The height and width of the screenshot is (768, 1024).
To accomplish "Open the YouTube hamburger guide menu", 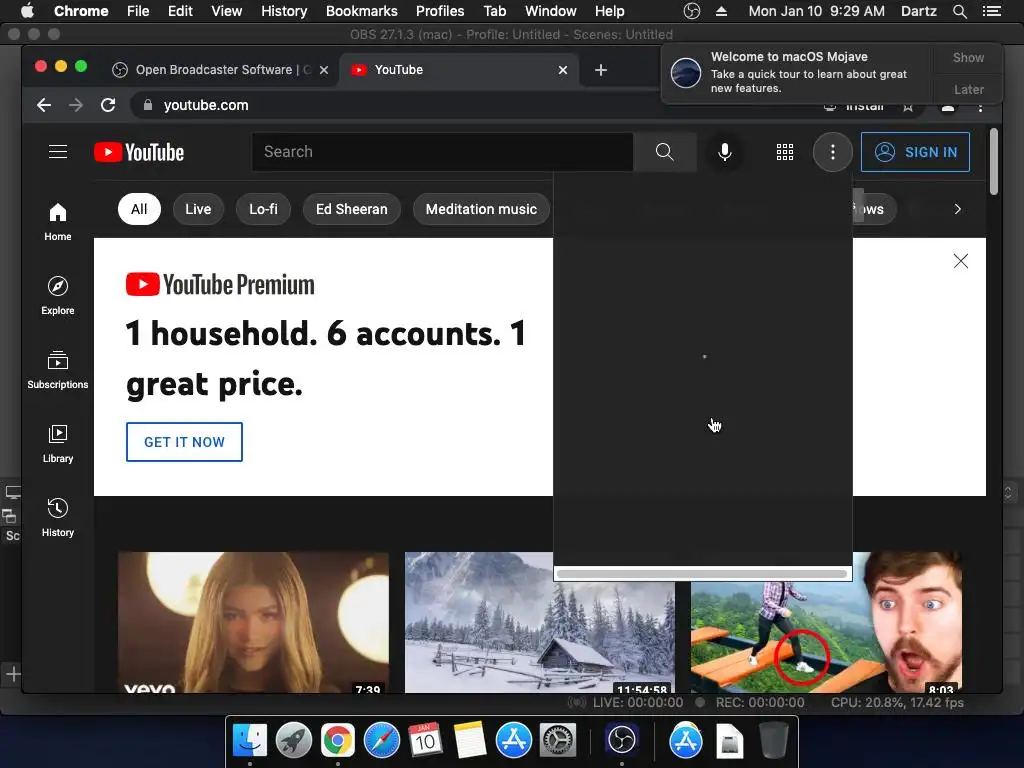I will 58,152.
